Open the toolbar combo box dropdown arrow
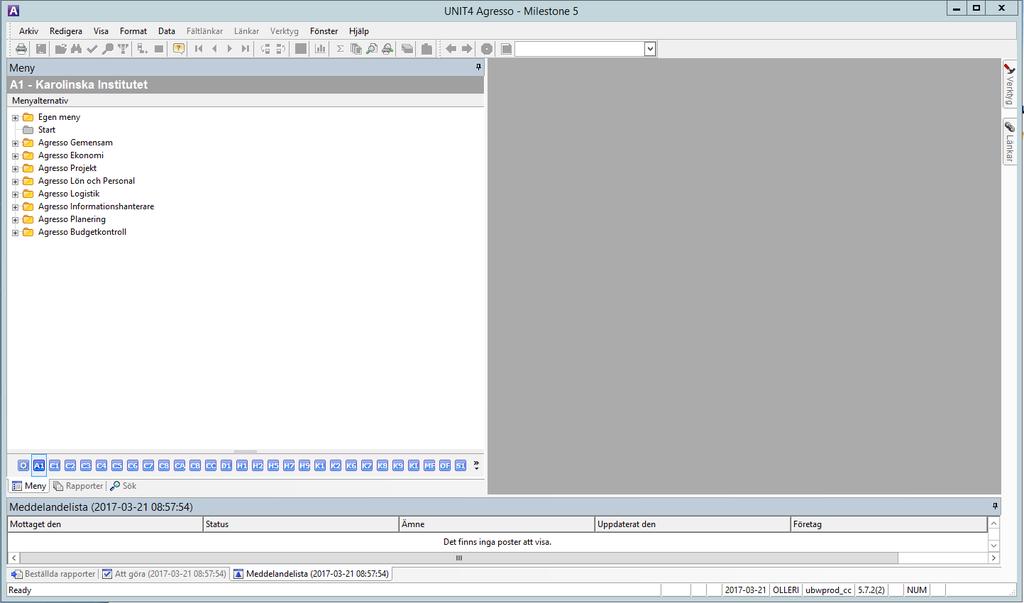 (x=650, y=49)
